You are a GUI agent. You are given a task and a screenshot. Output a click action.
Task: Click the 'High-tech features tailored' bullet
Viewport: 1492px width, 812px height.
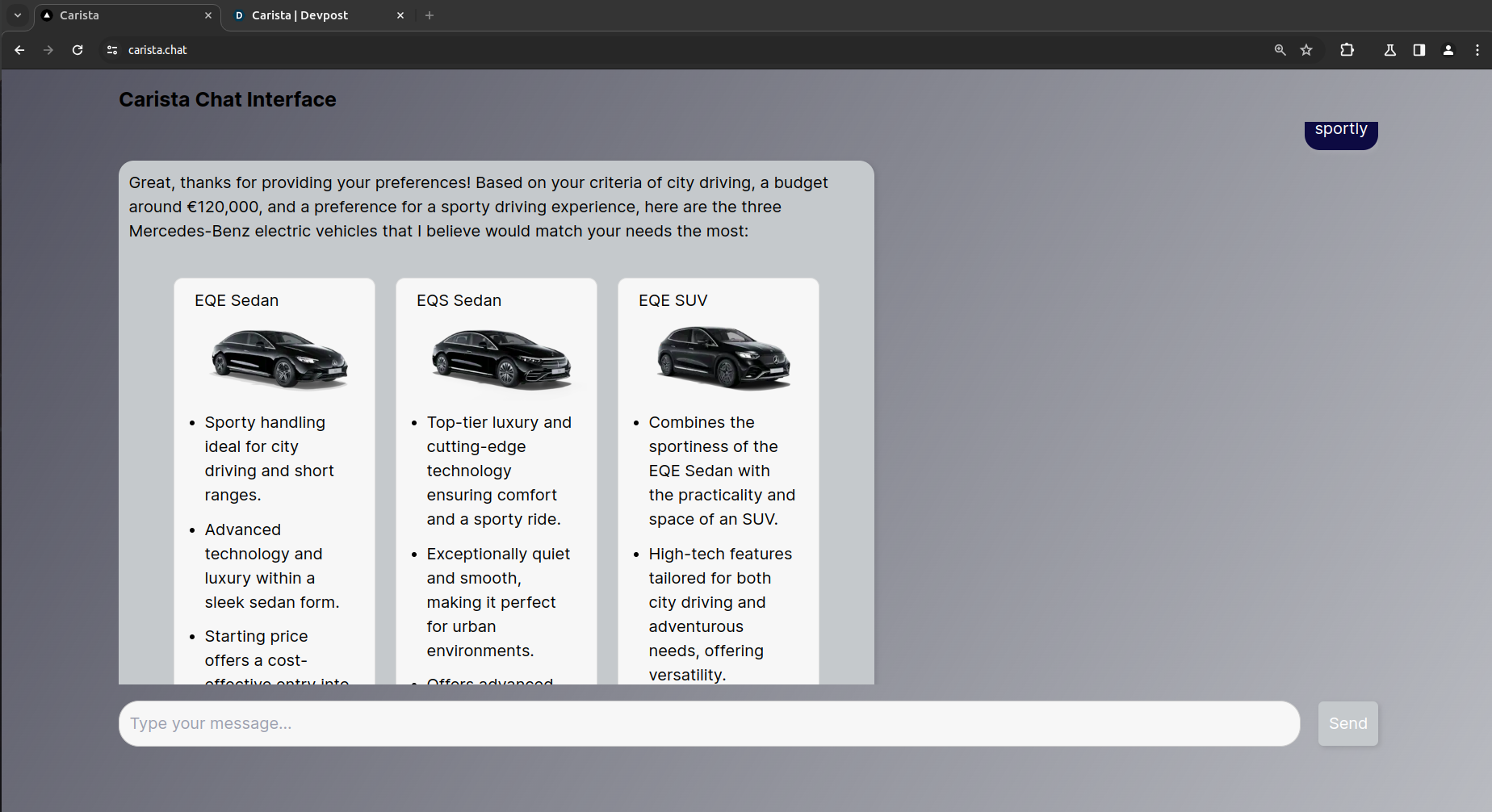tap(720, 614)
